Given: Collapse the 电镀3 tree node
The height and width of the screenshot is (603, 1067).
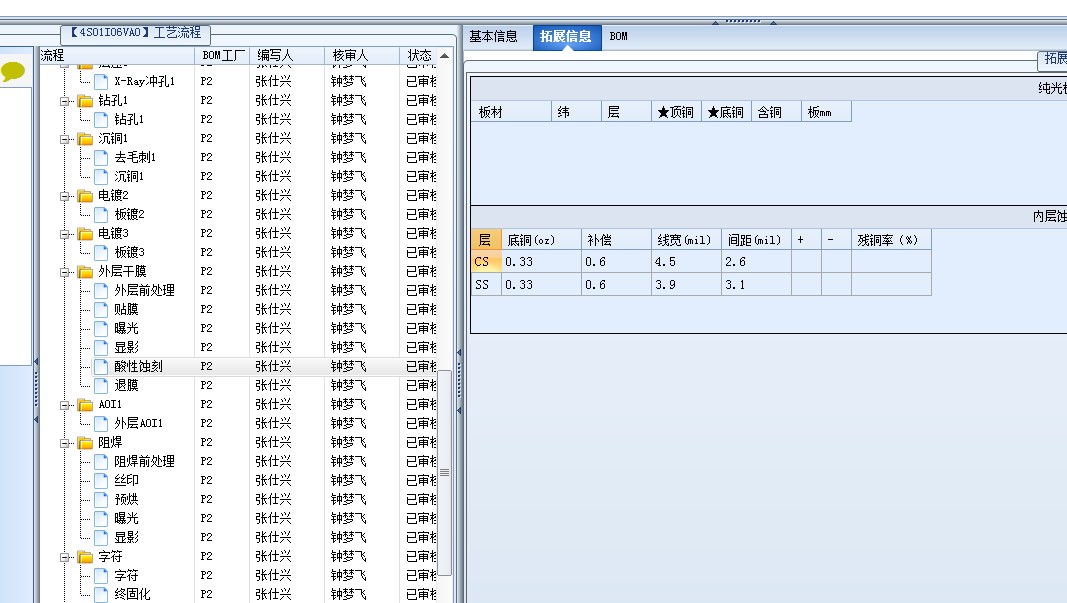Looking at the screenshot, I should click(65, 234).
